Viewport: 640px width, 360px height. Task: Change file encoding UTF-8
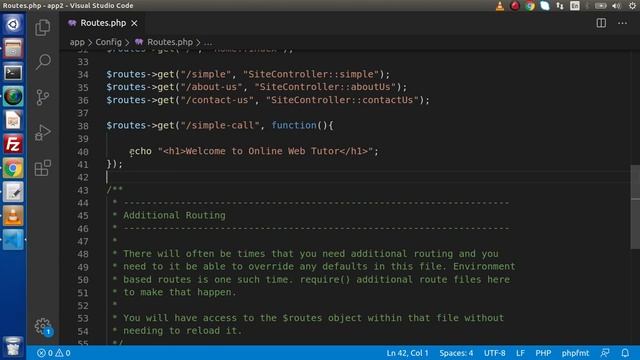tap(494, 353)
